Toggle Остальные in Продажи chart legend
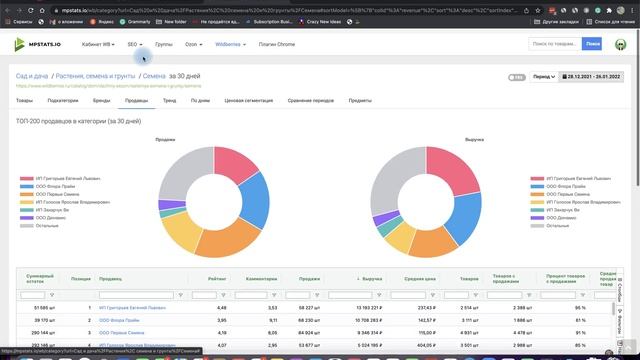Screen dimensions: 640x360 [x=39, y=226]
